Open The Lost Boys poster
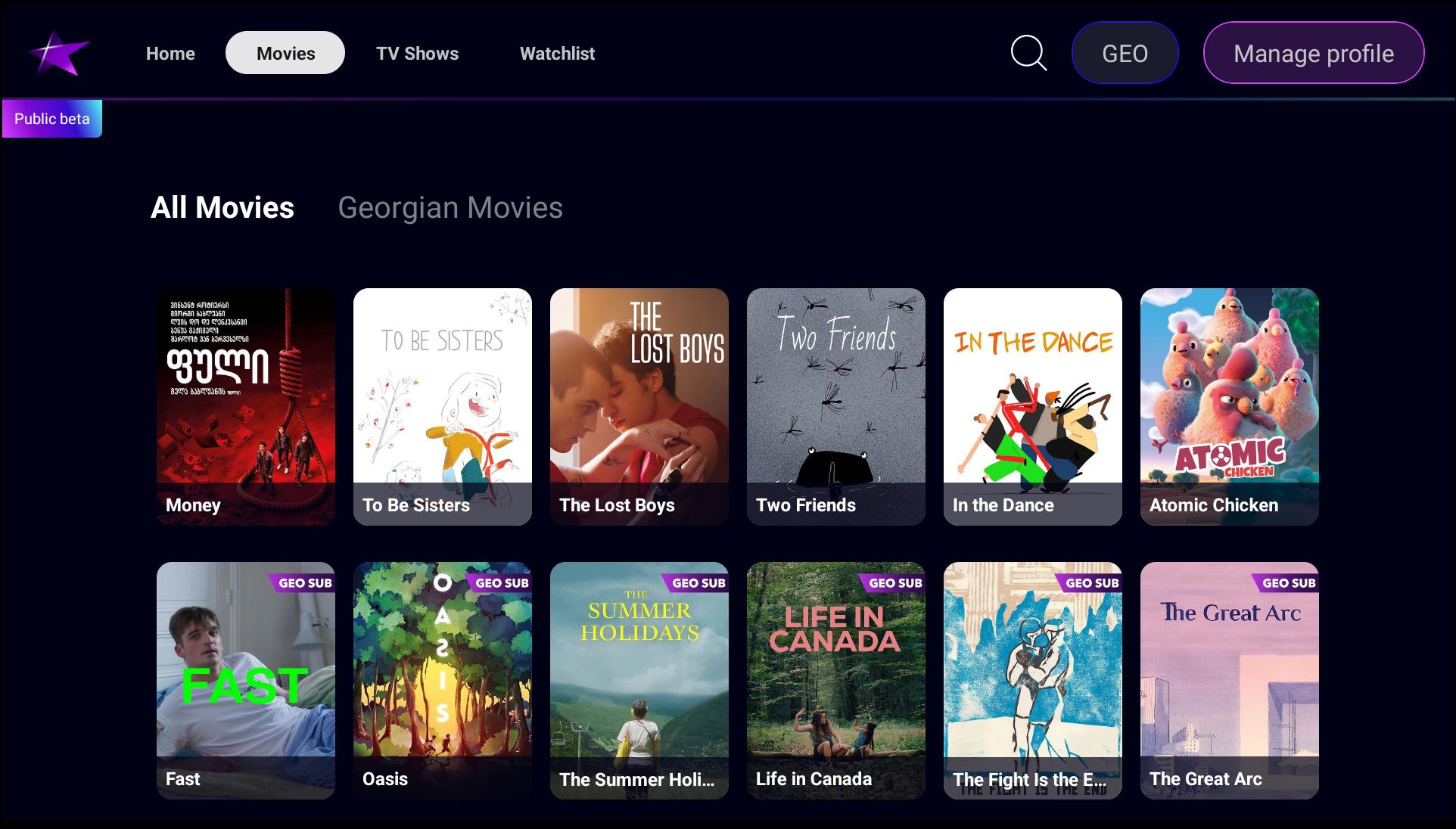The height and width of the screenshot is (829, 1456). click(x=639, y=407)
